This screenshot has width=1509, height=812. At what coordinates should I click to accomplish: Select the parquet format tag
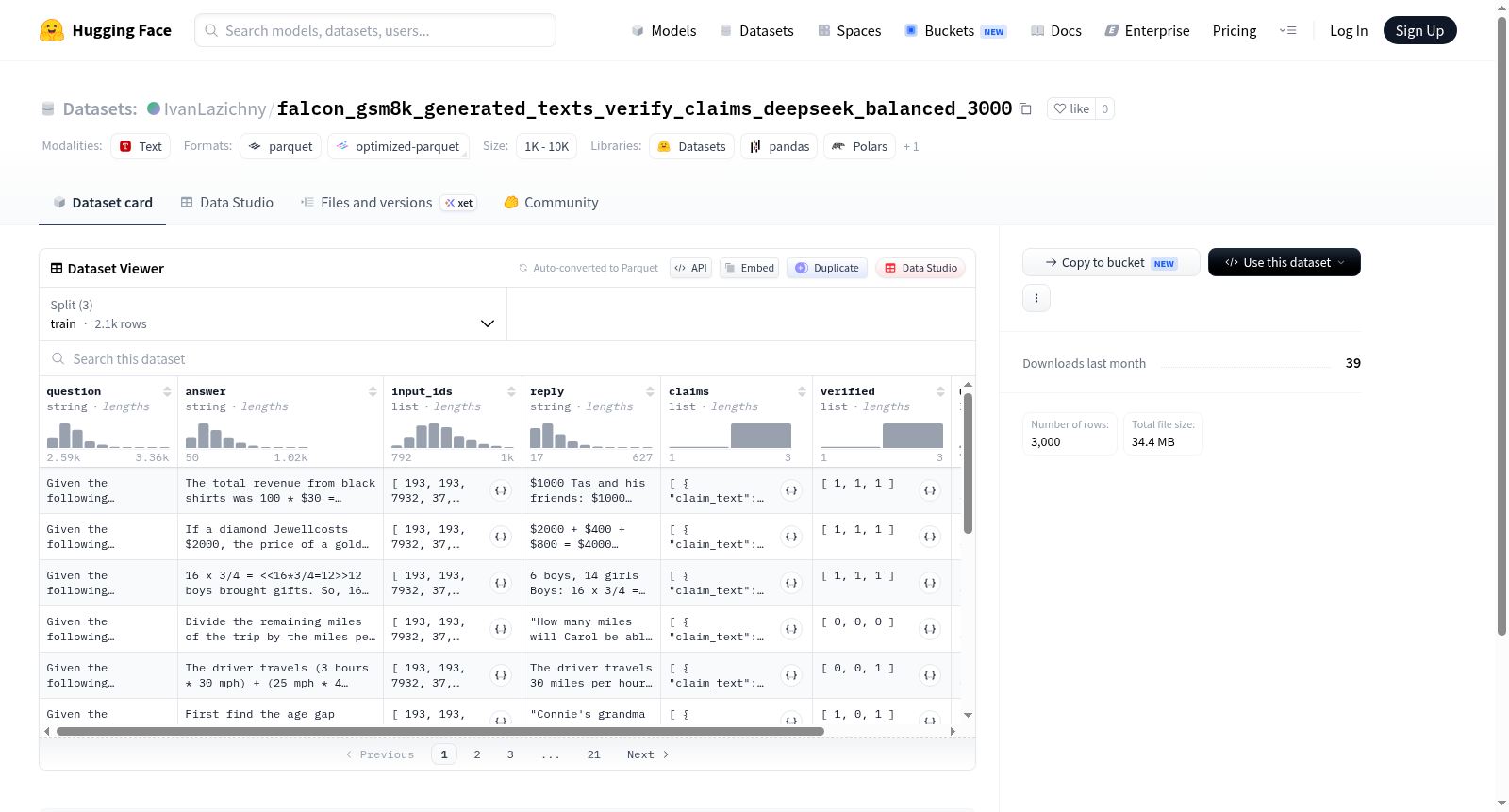pos(281,146)
